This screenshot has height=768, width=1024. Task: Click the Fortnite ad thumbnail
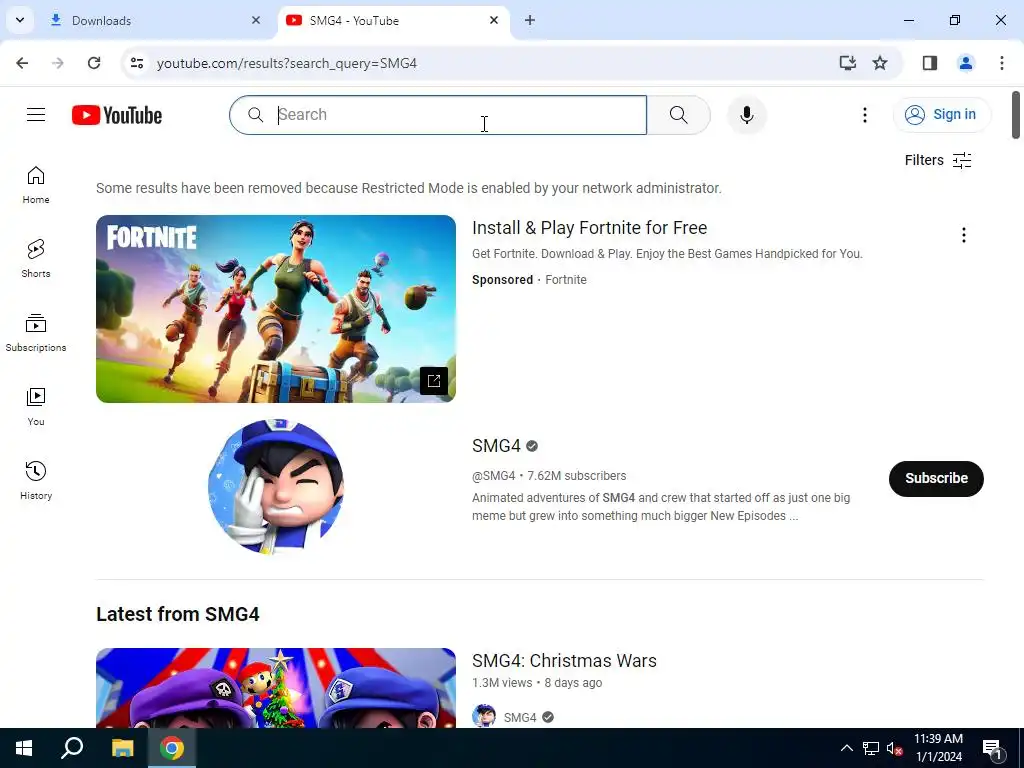(276, 308)
